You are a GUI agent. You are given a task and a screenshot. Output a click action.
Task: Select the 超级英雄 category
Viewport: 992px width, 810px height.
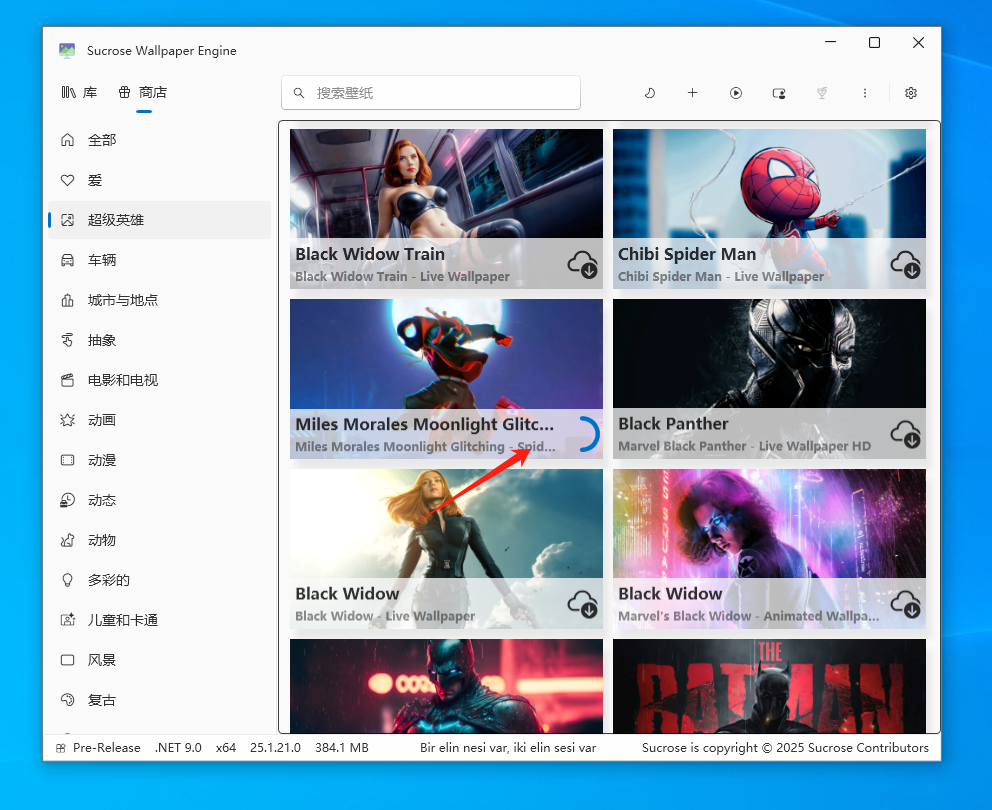click(159, 220)
